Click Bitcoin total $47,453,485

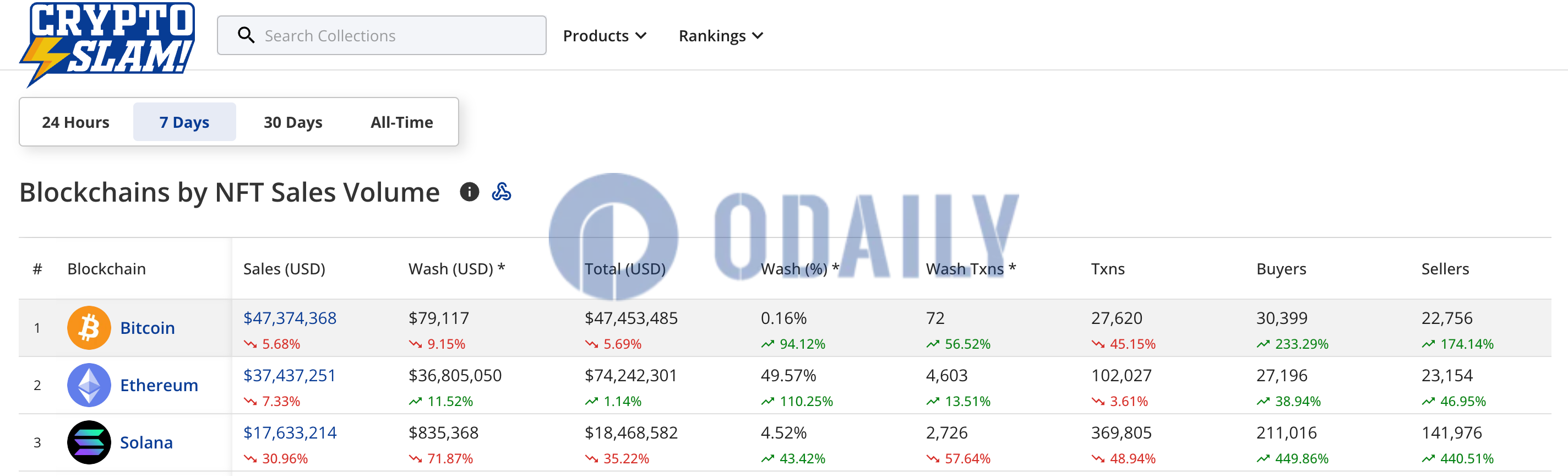click(x=631, y=318)
